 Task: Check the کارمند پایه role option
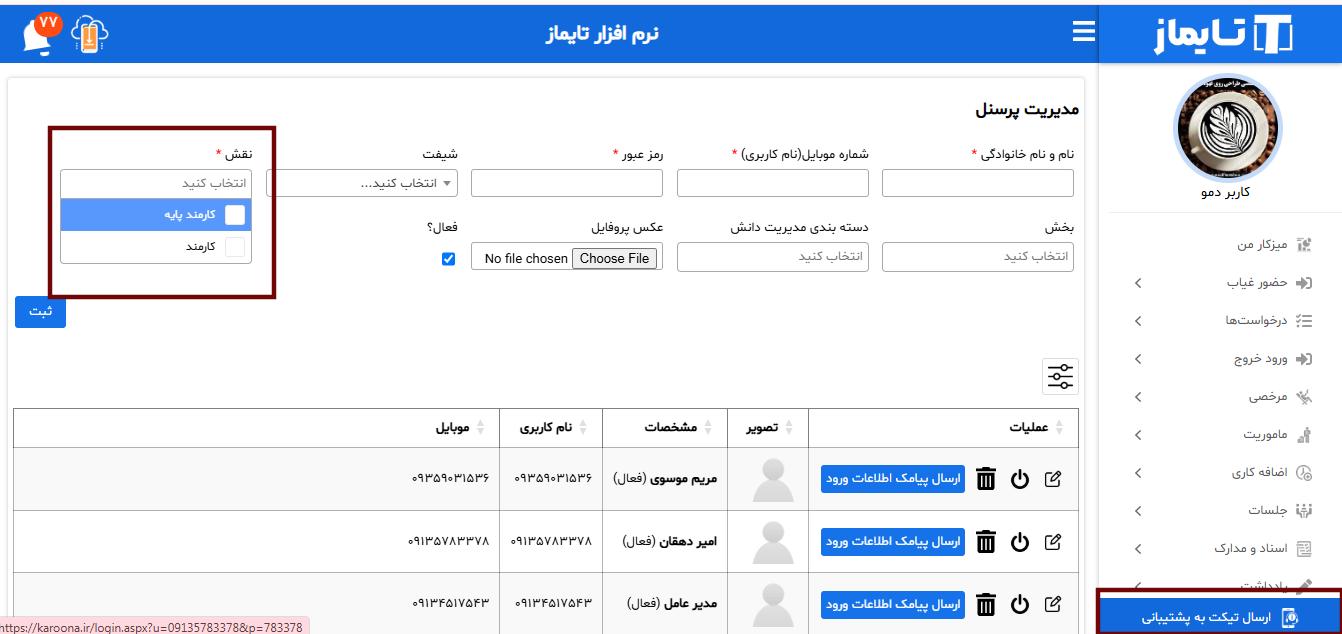[x=234, y=215]
